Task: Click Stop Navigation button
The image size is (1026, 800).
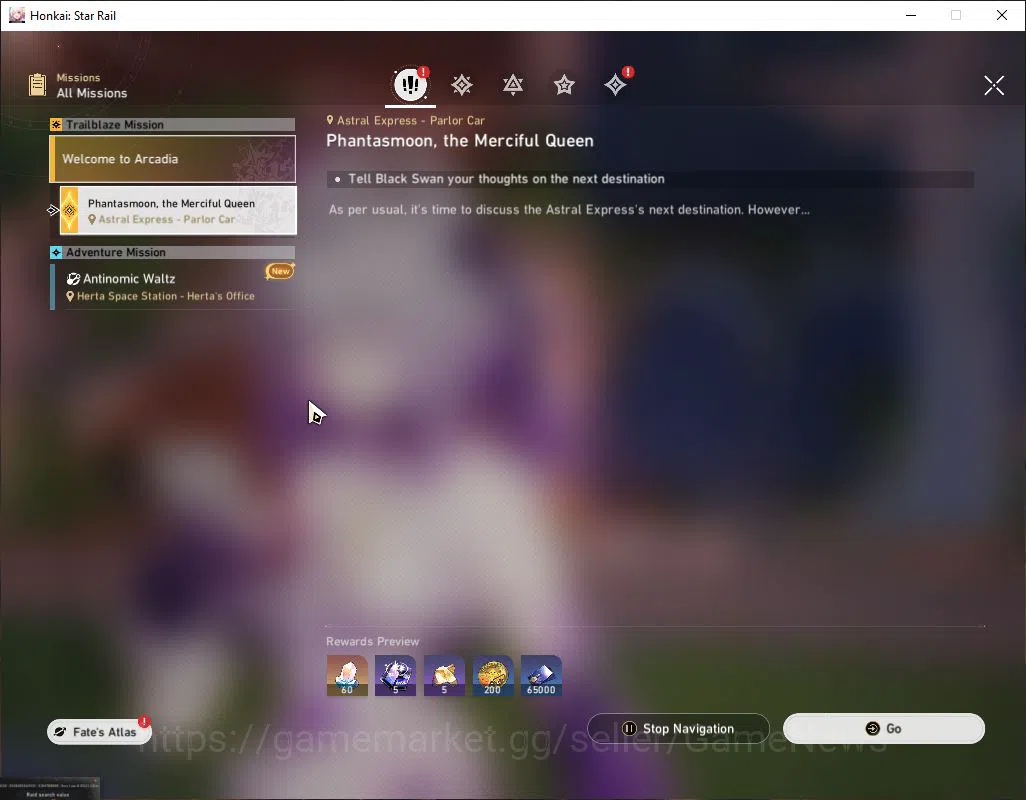Action: click(x=678, y=729)
